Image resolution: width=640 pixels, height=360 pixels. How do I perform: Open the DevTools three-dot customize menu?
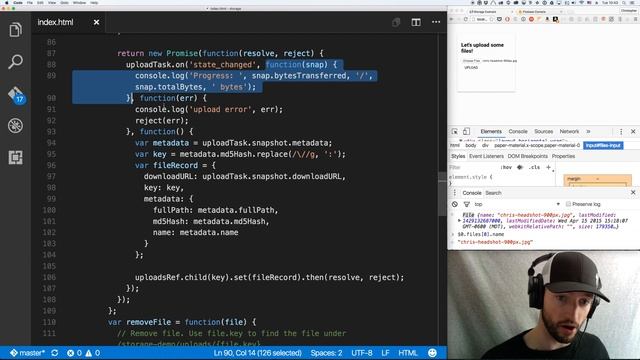[x=621, y=131]
